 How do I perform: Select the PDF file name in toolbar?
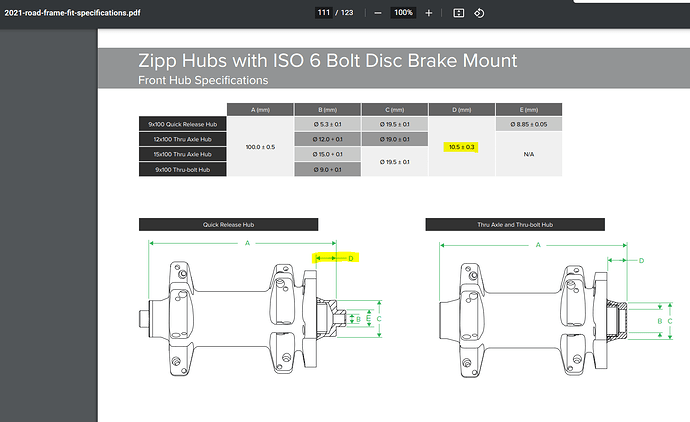73,13
